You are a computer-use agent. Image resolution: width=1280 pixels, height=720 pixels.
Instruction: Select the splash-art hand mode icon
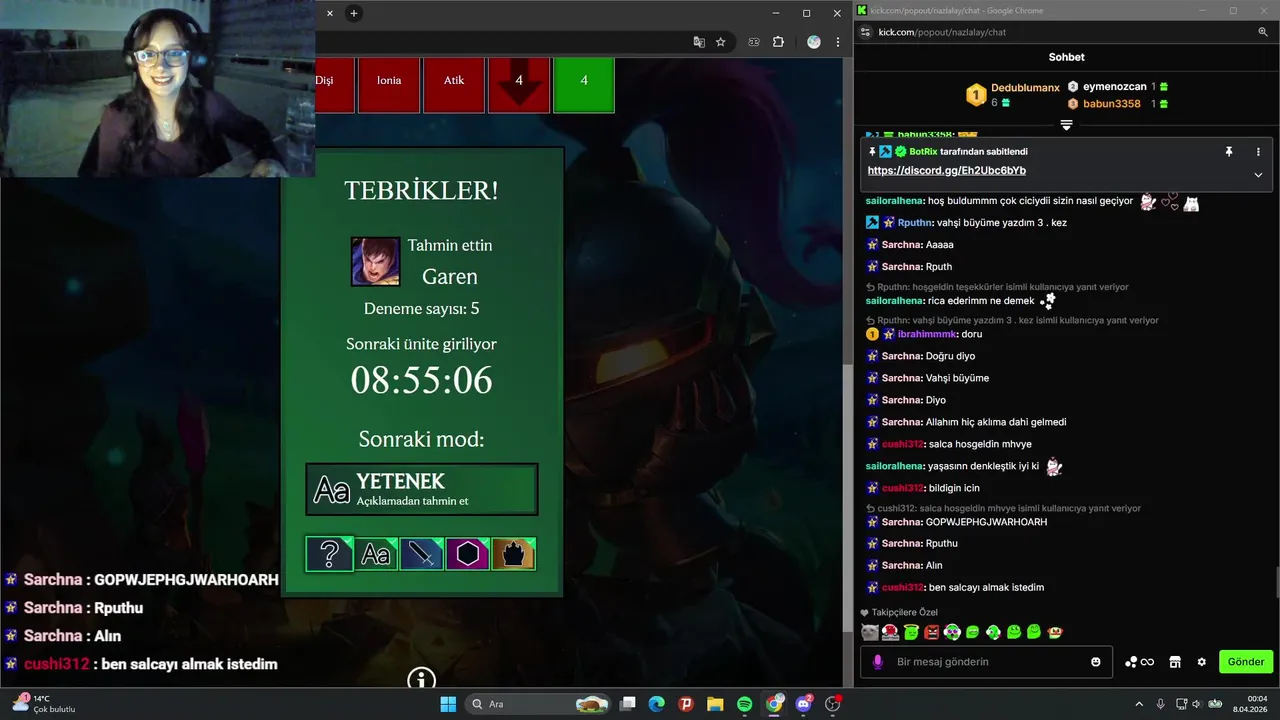(x=513, y=553)
